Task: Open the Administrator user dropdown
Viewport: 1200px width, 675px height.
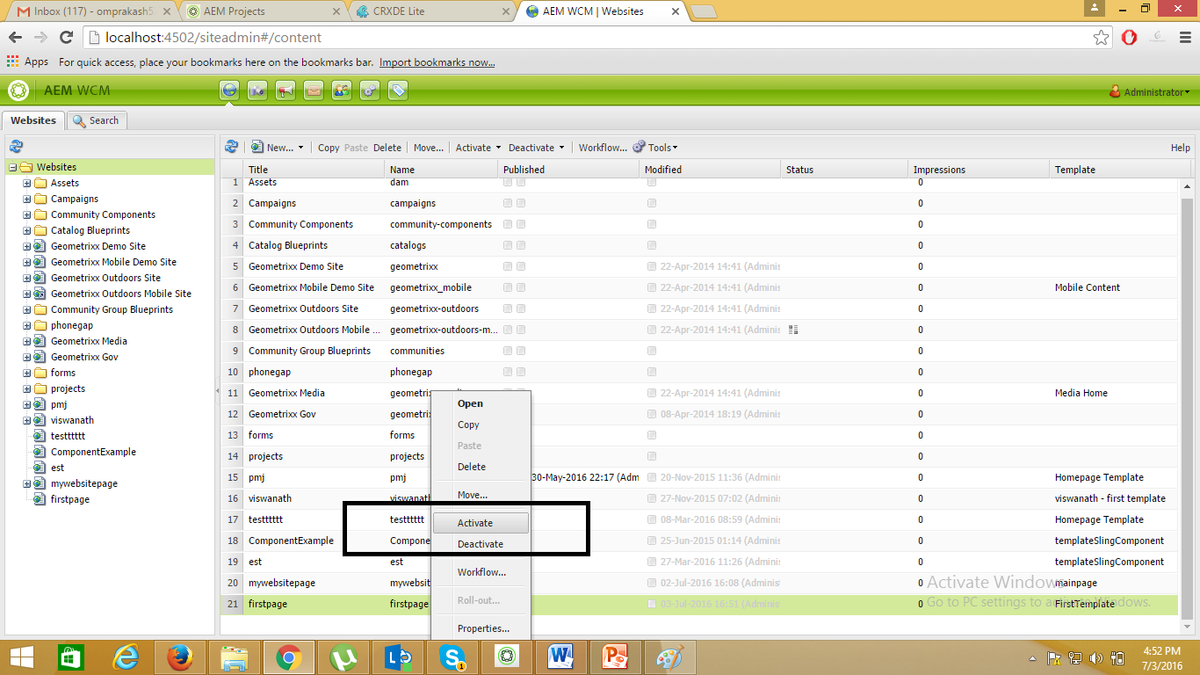Action: point(1150,92)
